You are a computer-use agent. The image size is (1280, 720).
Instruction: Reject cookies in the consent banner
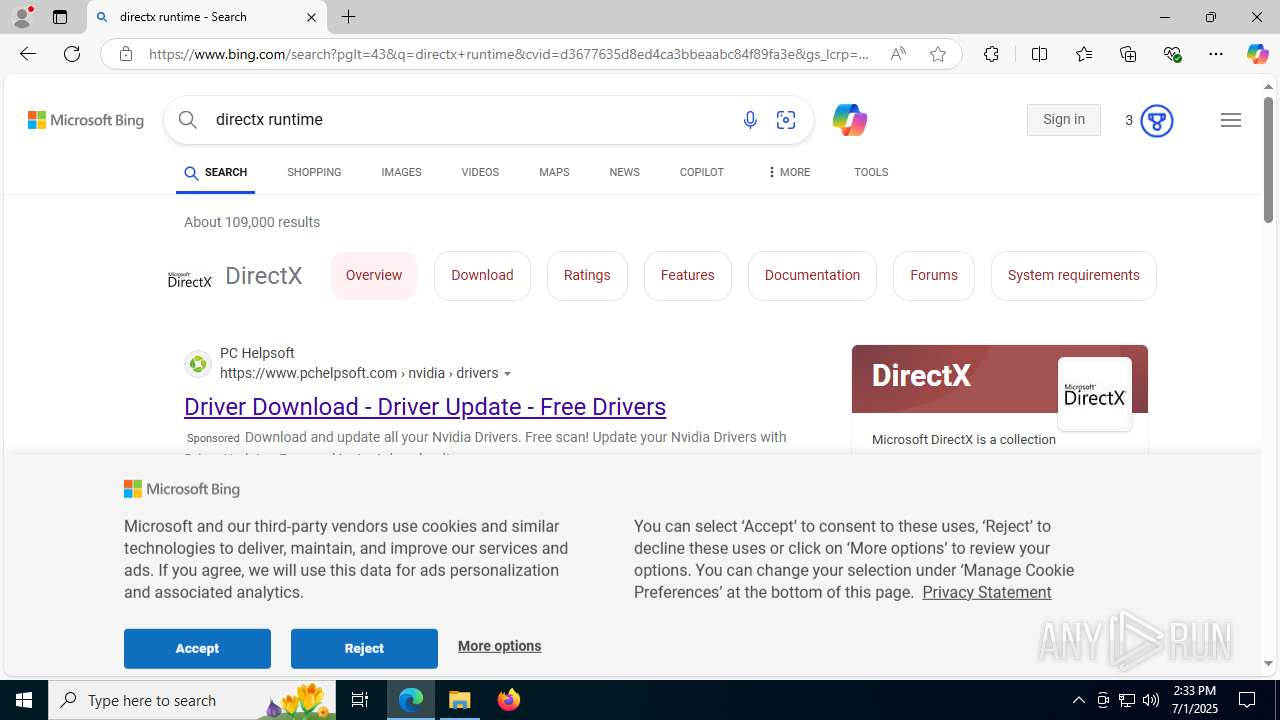pyautogui.click(x=364, y=649)
